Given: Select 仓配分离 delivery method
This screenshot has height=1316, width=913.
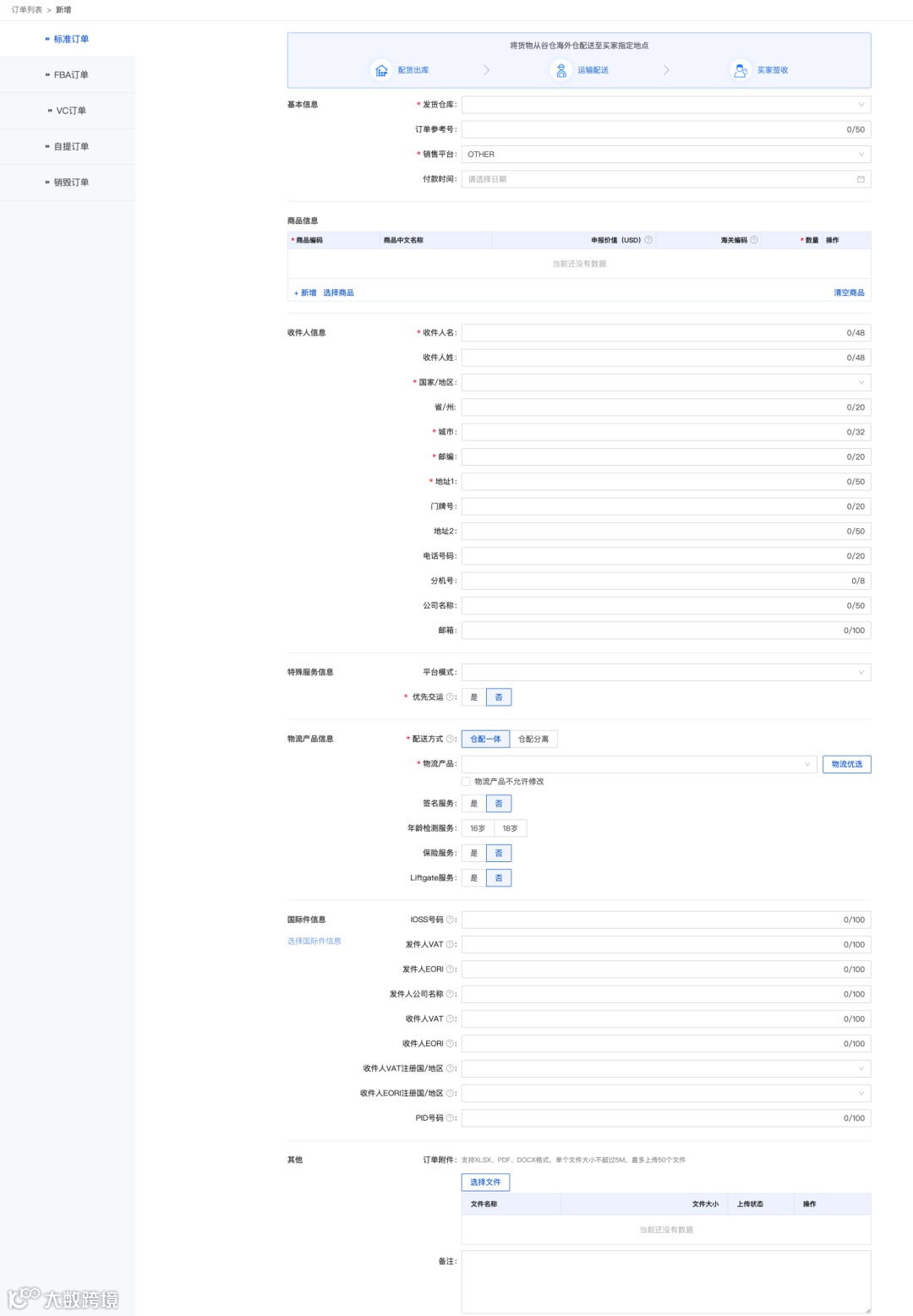Looking at the screenshot, I should (x=533, y=739).
